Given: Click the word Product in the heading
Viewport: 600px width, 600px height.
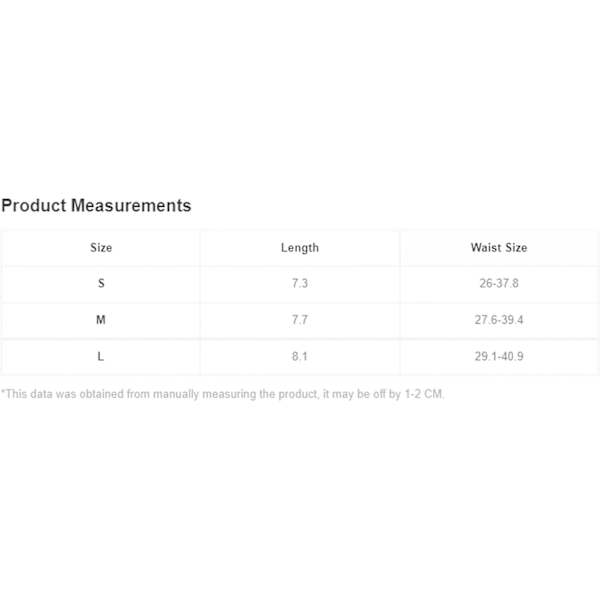Looking at the screenshot, I should [x=34, y=205].
